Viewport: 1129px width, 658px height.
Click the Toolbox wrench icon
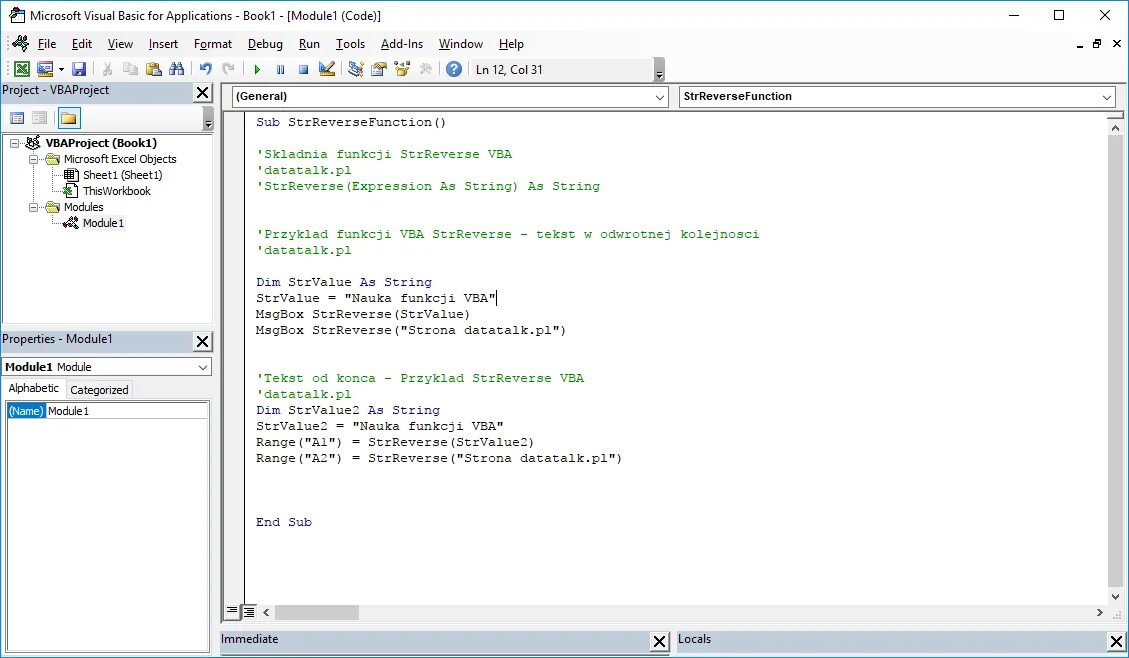(426, 69)
